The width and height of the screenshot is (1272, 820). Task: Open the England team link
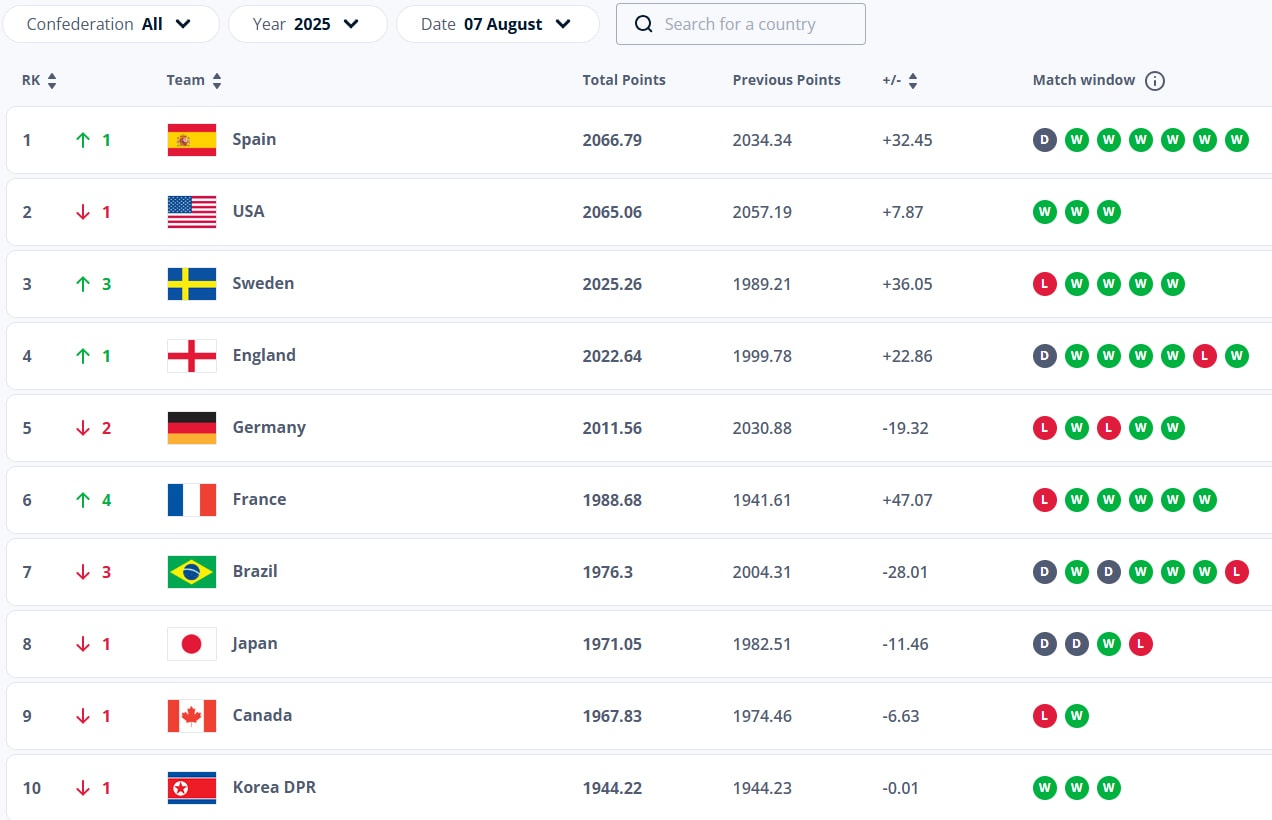(x=264, y=355)
